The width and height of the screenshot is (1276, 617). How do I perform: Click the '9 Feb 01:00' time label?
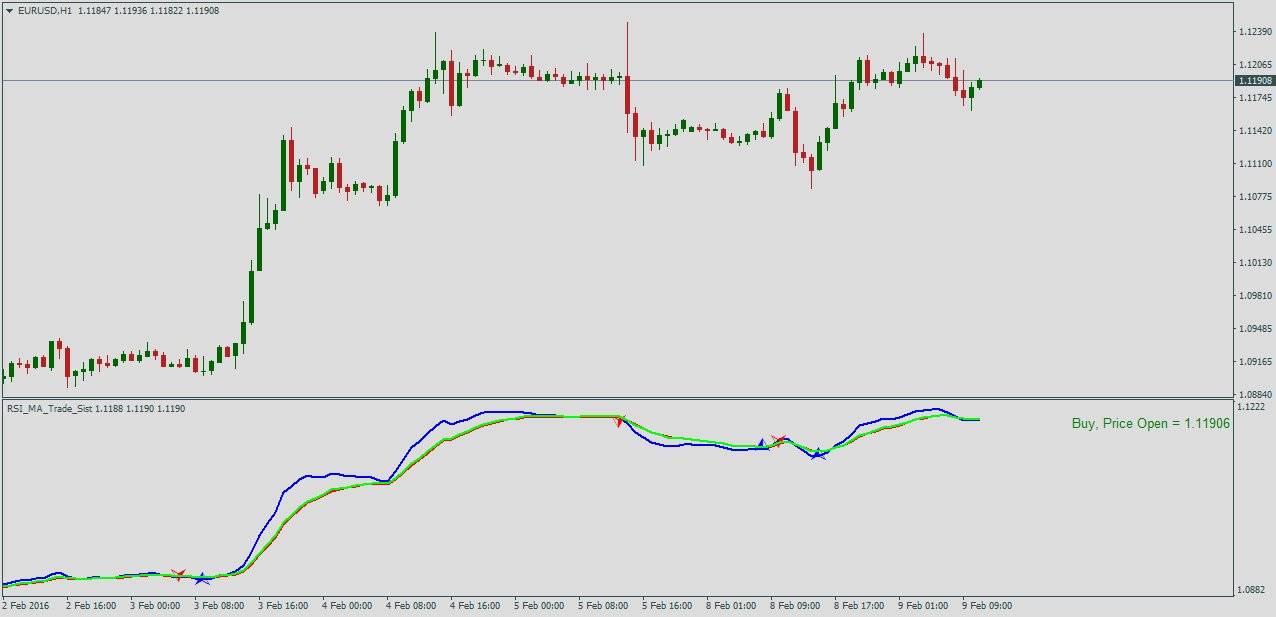point(923,605)
